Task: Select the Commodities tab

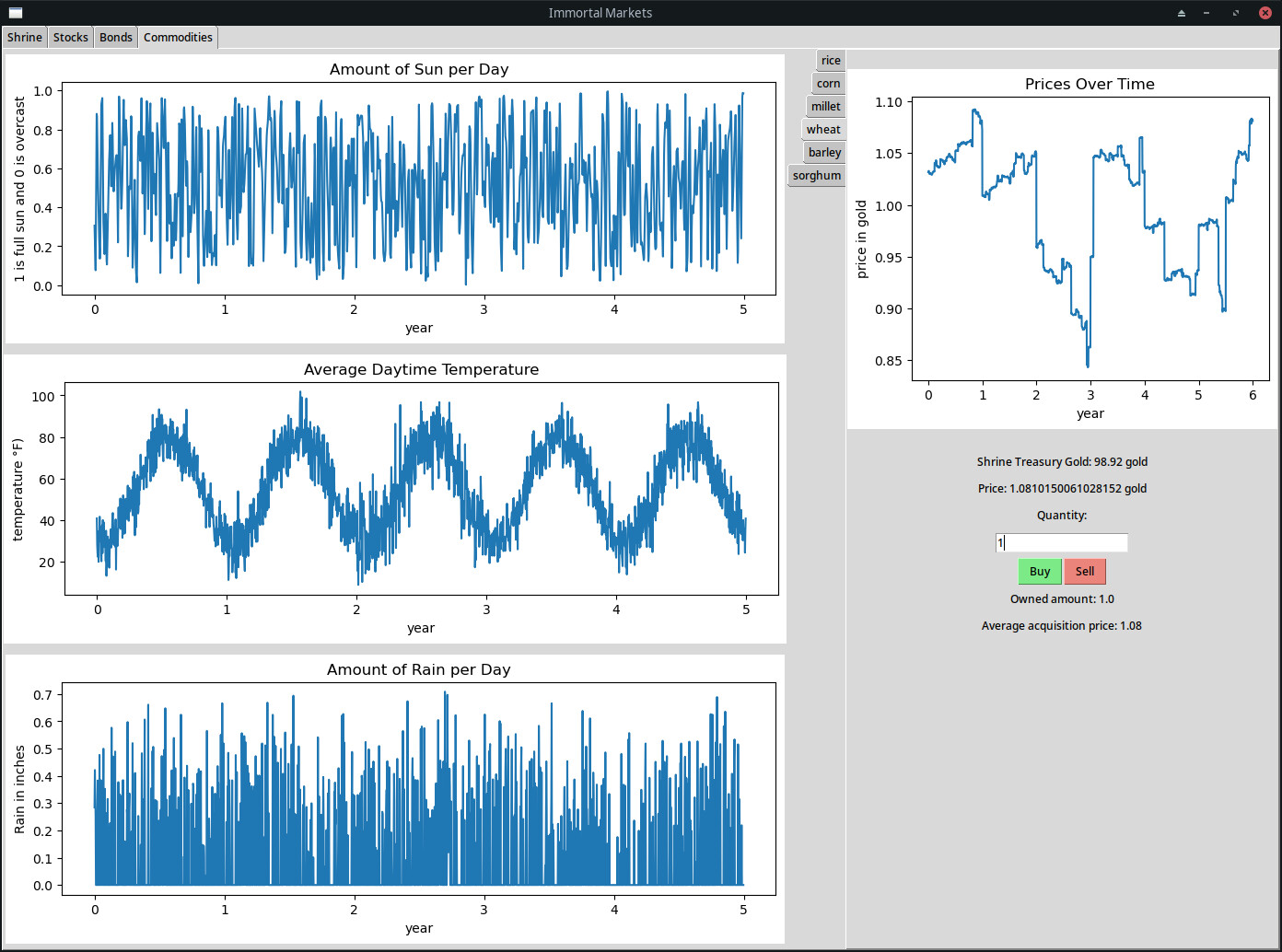Action: [178, 37]
